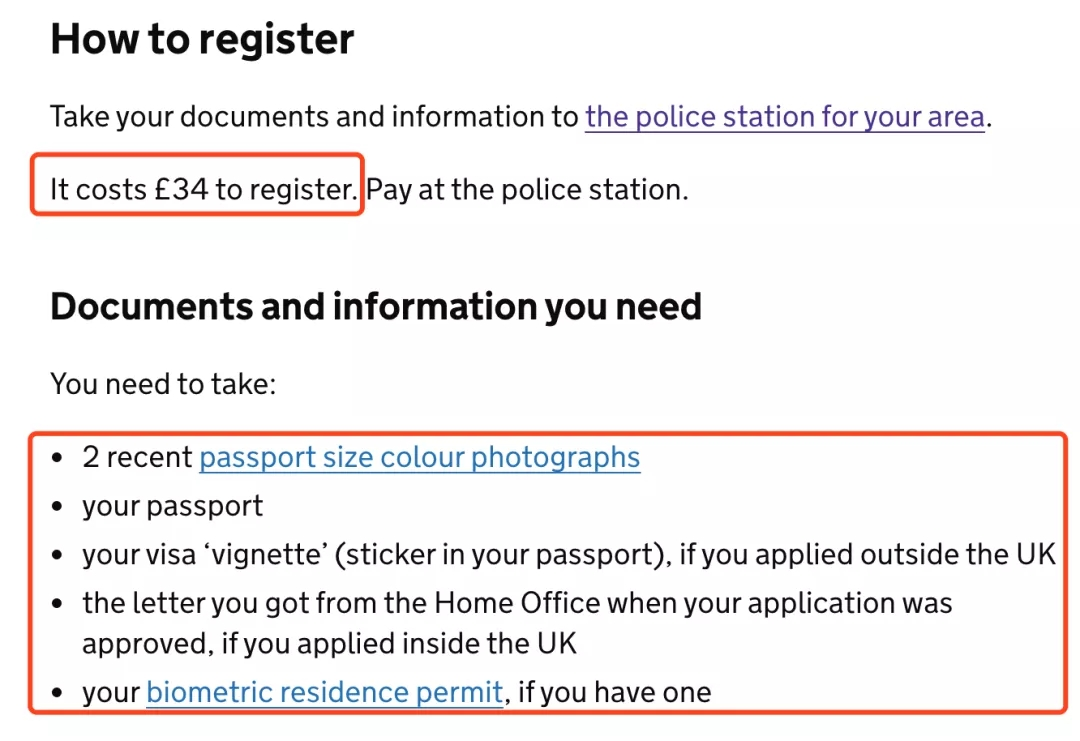Select the 'your passport' list item

pyautogui.click(x=173, y=506)
